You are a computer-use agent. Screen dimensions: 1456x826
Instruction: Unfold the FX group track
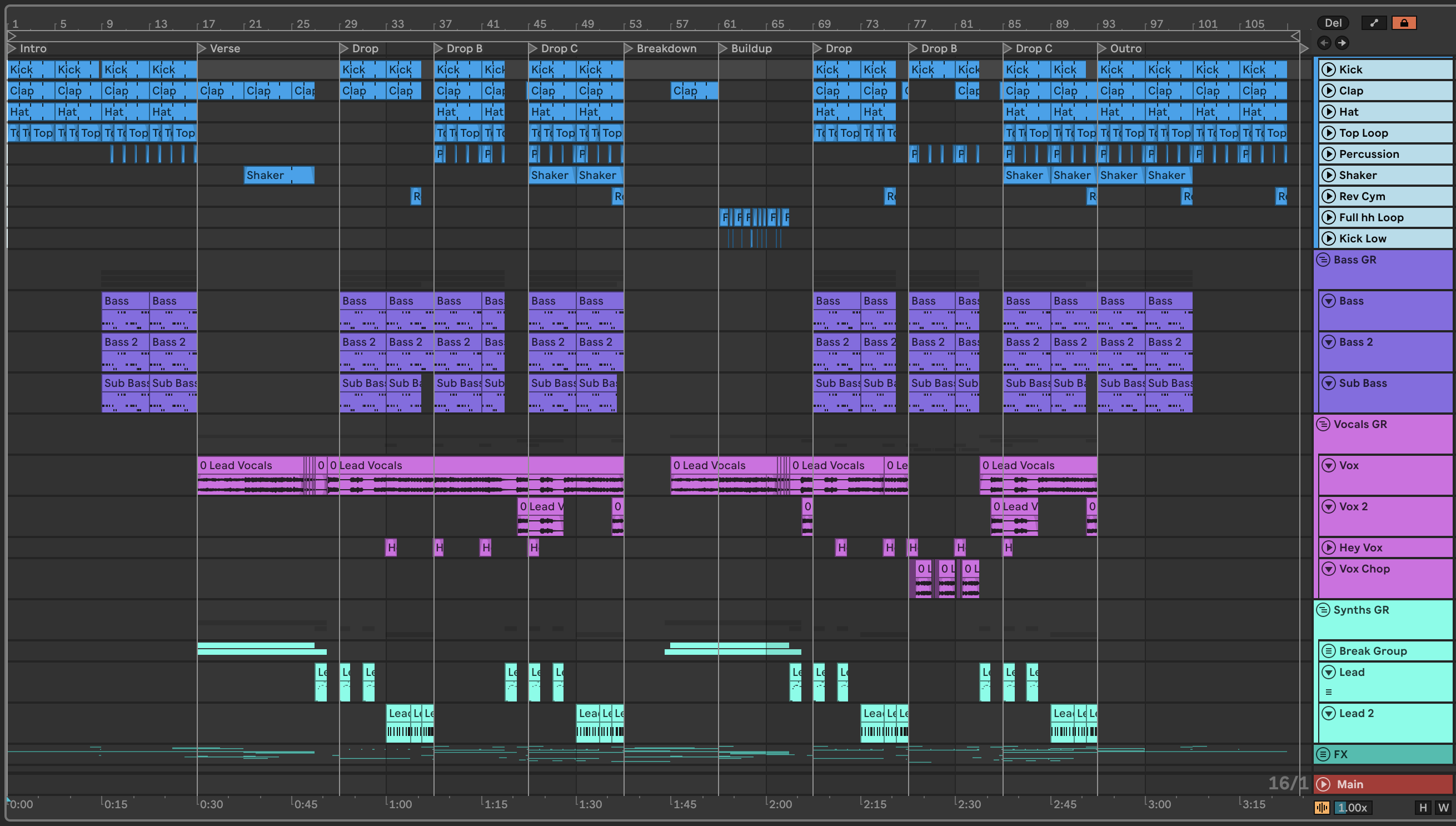click(1323, 754)
